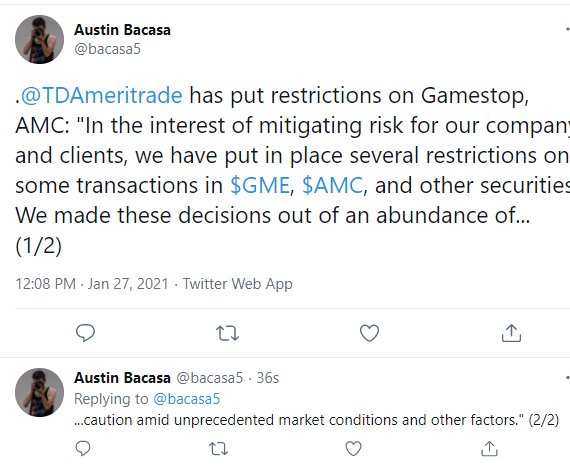Like the (2/2) follow-up tweet
Viewport: 570px width, 467px height.
353,448
